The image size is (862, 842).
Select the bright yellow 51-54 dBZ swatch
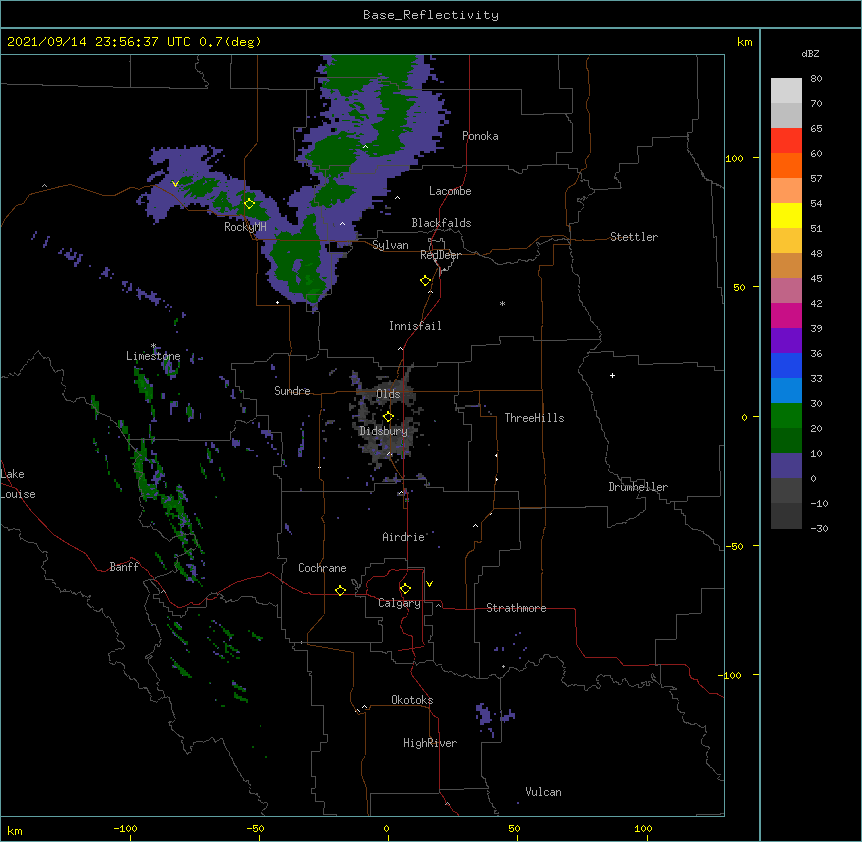786,215
